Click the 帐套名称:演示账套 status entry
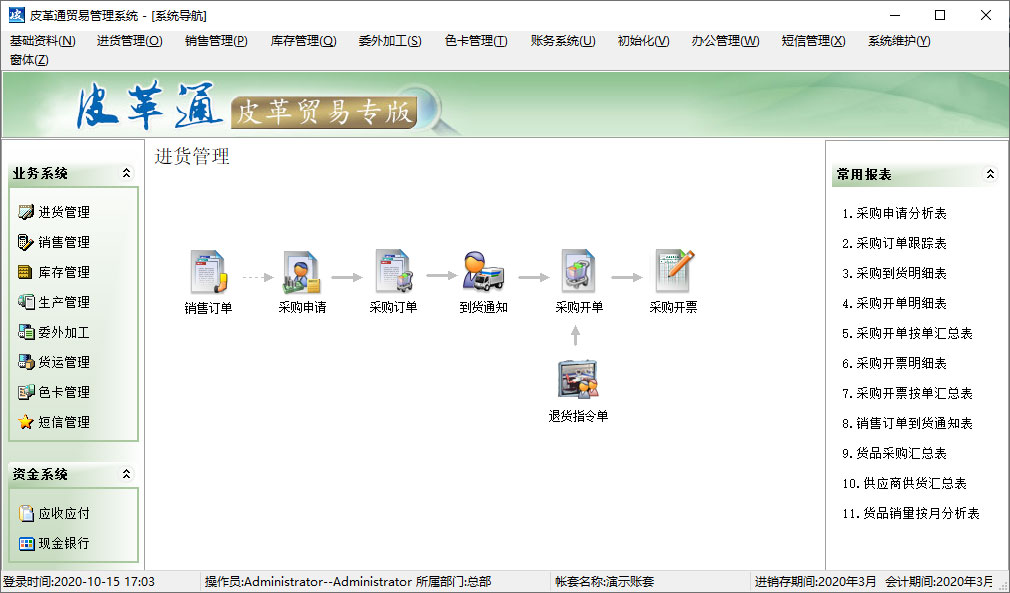Image resolution: width=1010 pixels, height=593 pixels. pos(604,582)
